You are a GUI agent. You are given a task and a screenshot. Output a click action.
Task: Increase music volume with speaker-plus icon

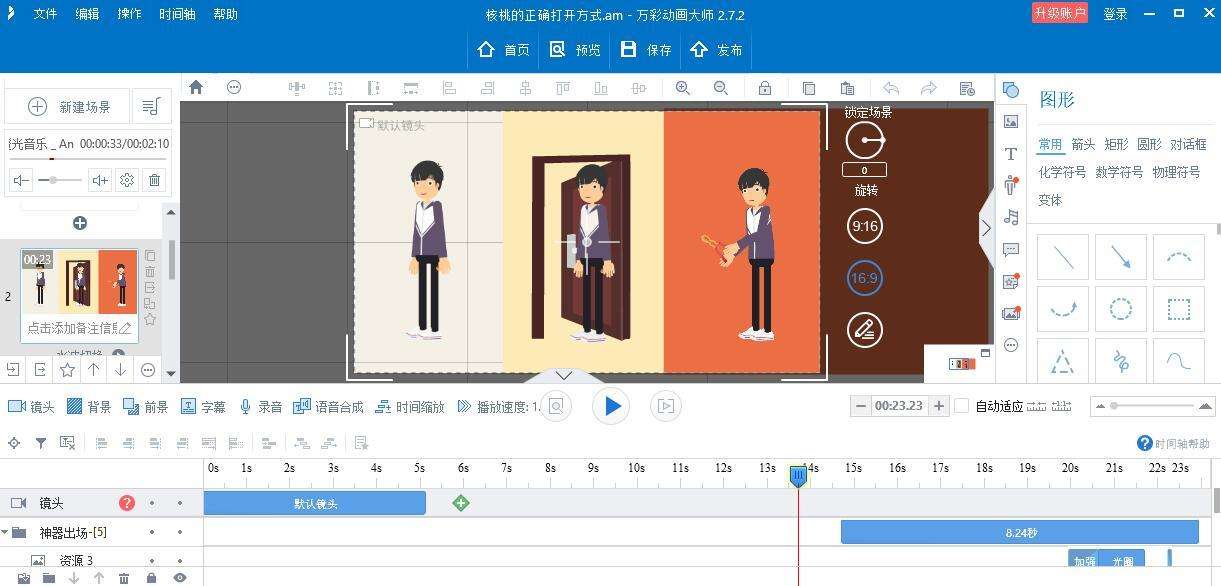click(100, 180)
